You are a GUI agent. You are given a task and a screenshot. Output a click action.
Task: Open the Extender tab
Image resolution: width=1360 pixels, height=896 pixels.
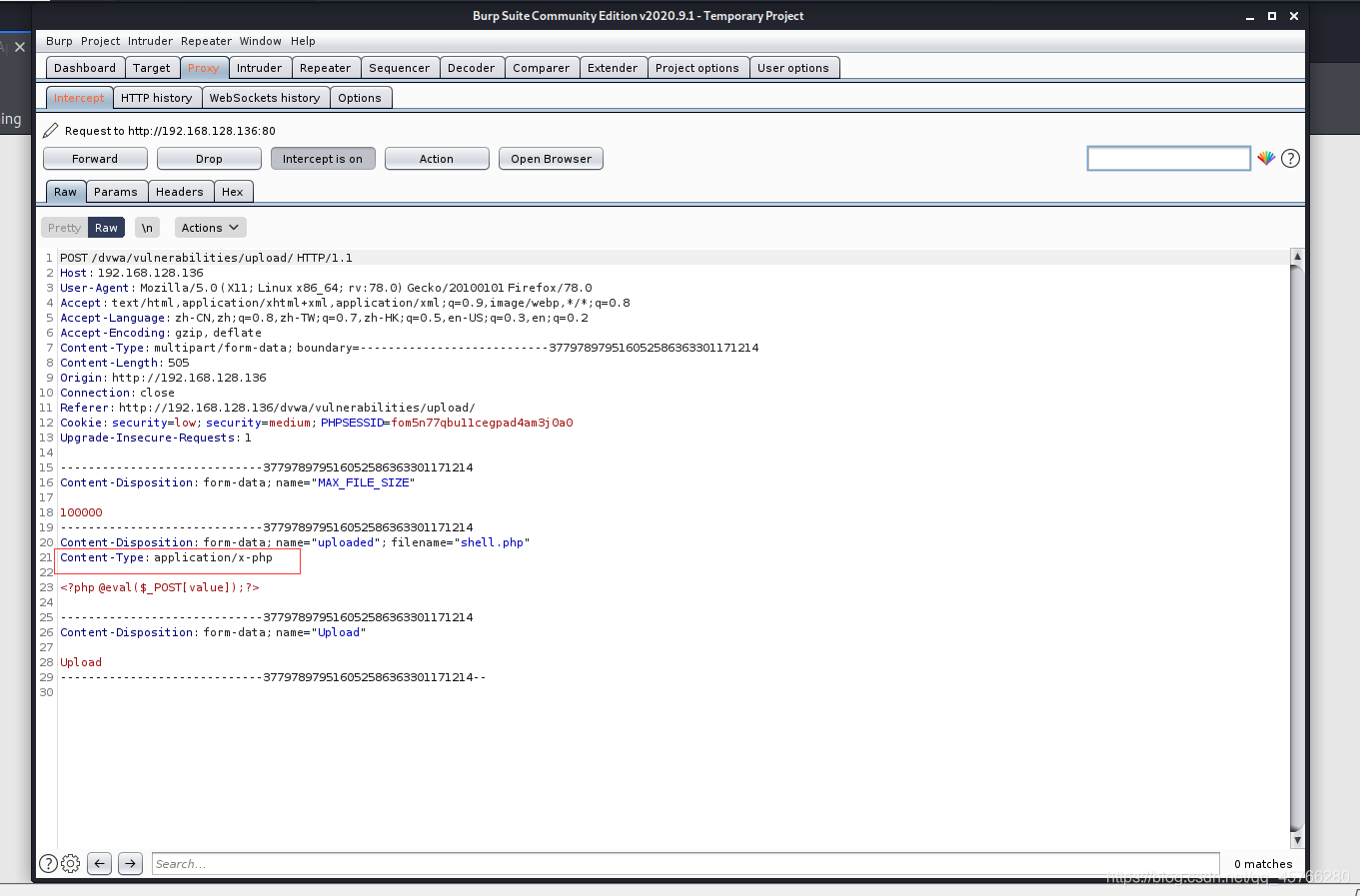pos(613,68)
